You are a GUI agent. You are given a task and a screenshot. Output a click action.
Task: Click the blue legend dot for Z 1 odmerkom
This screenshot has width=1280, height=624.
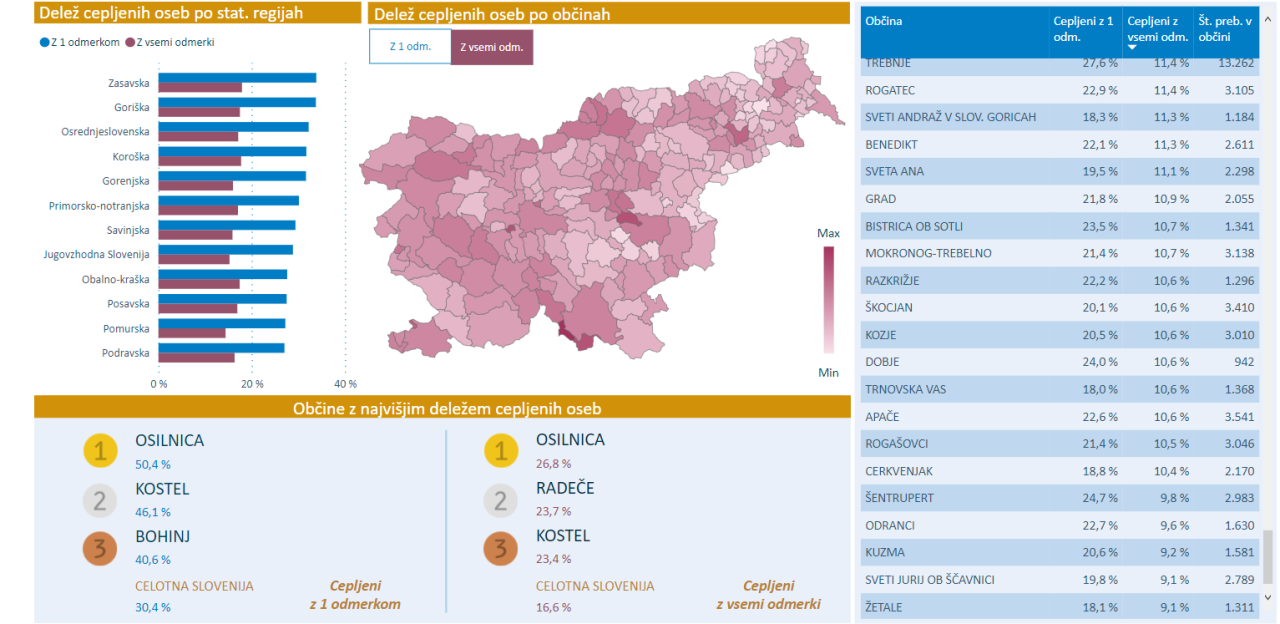tap(44, 42)
